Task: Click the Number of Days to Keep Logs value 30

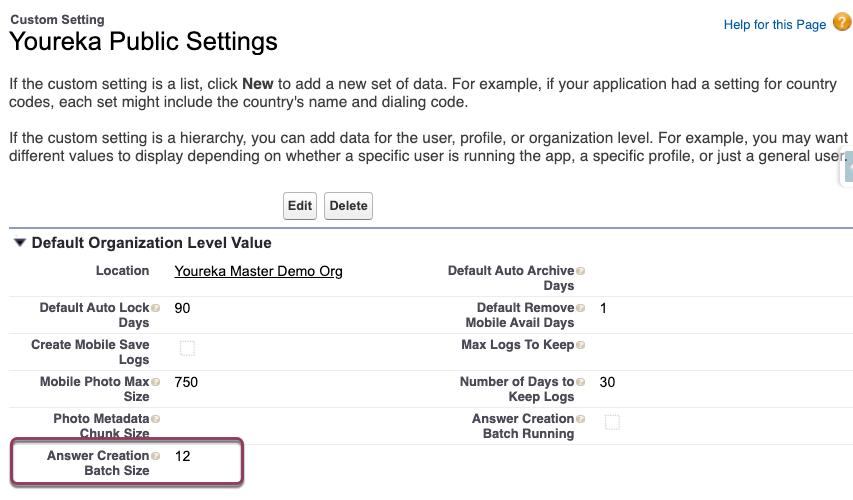Action: tap(607, 382)
